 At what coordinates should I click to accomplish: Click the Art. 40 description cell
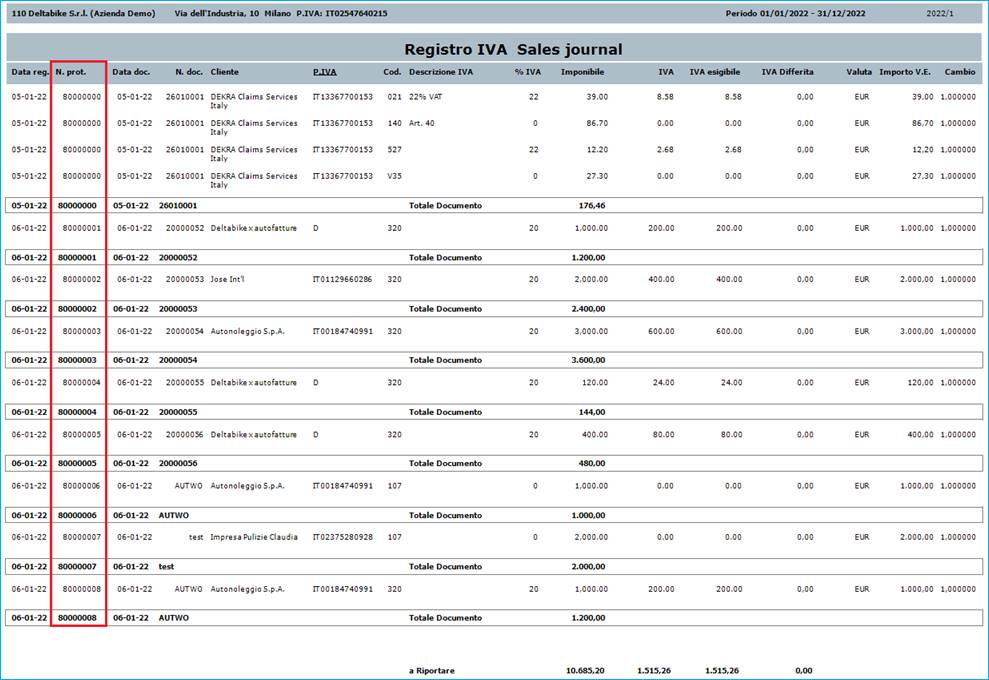(x=422, y=123)
